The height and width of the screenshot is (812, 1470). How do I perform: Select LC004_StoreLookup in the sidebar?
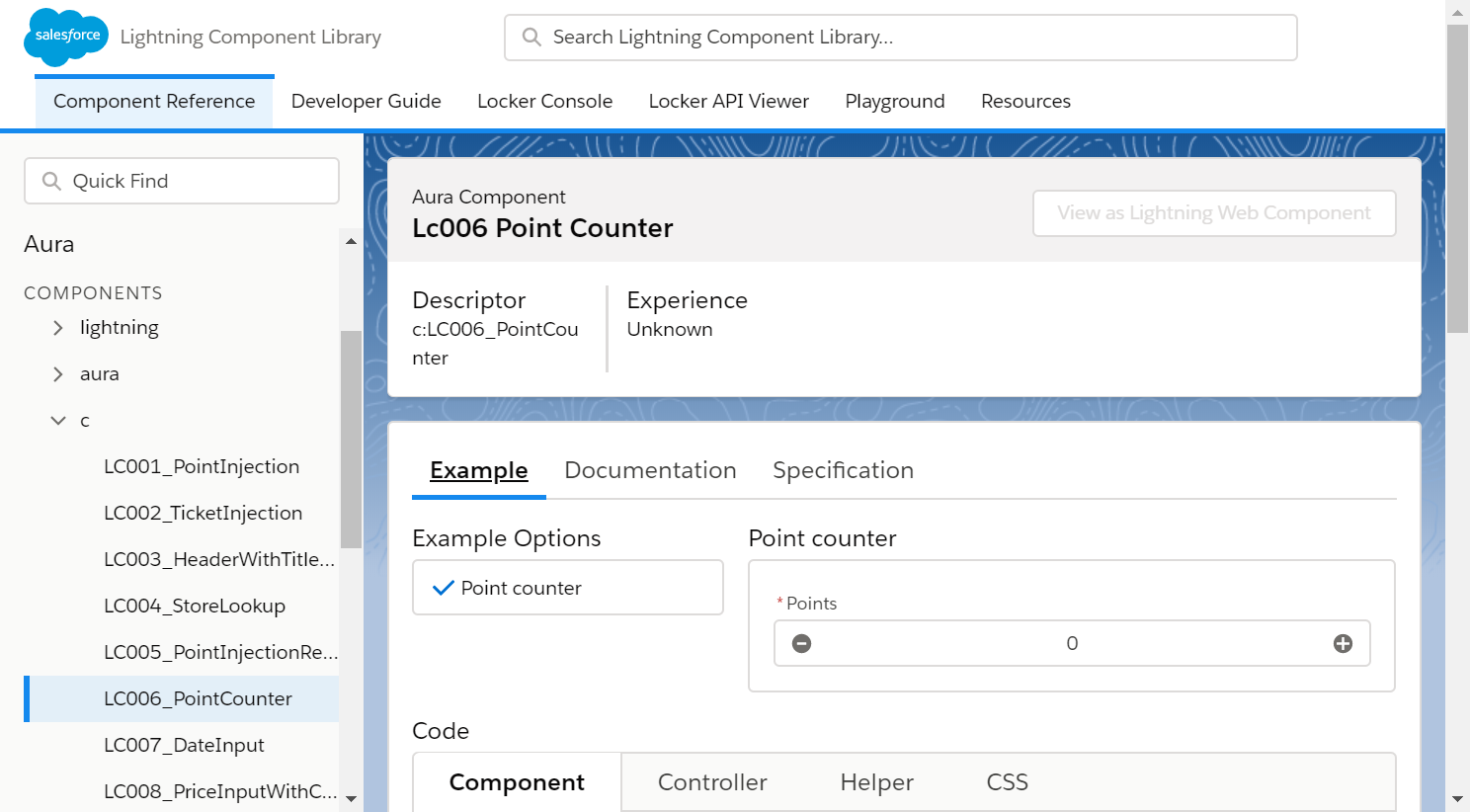pyautogui.click(x=195, y=607)
